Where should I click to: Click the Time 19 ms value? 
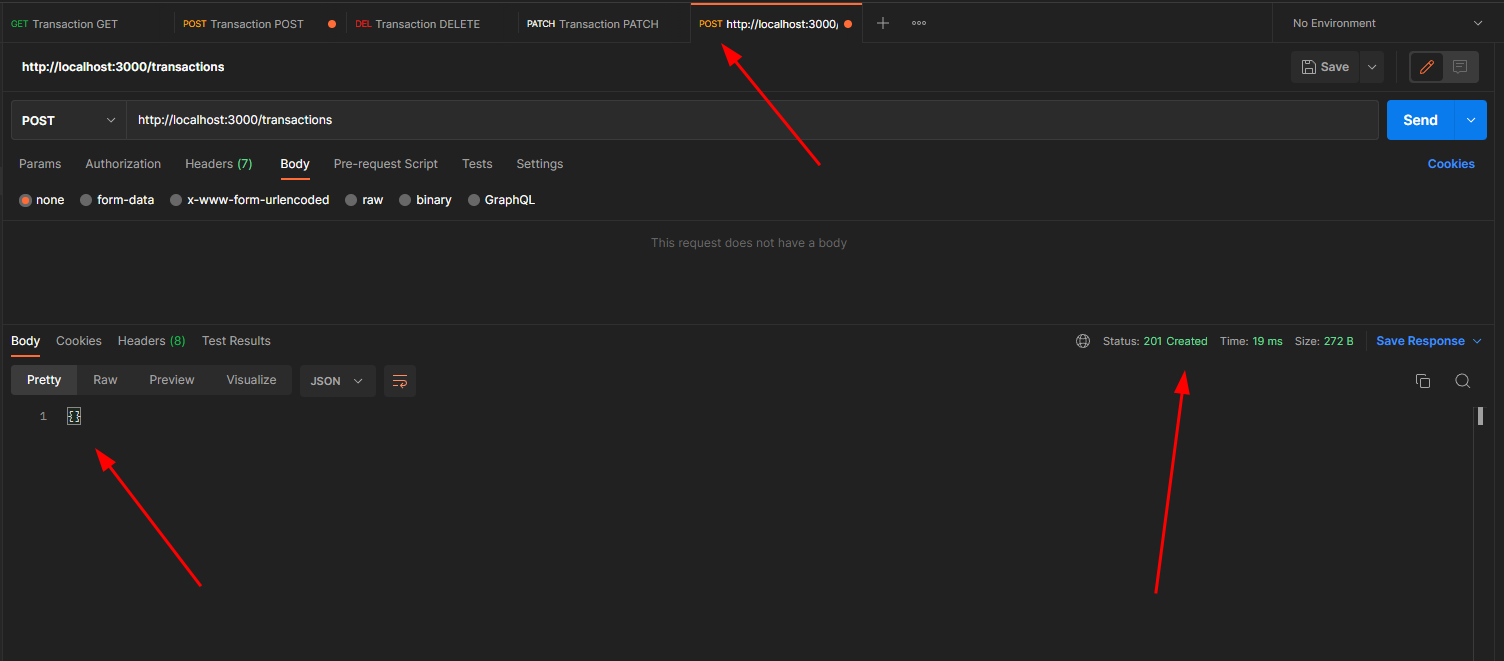tap(1267, 341)
